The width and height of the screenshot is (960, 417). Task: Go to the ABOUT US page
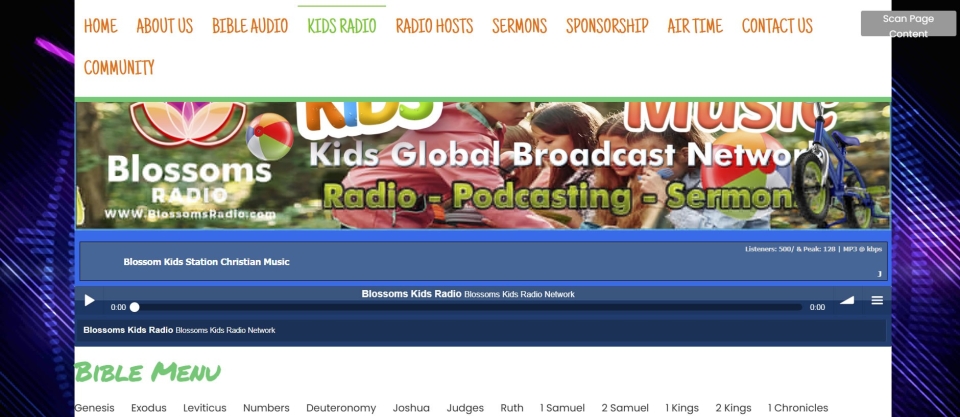tap(164, 27)
